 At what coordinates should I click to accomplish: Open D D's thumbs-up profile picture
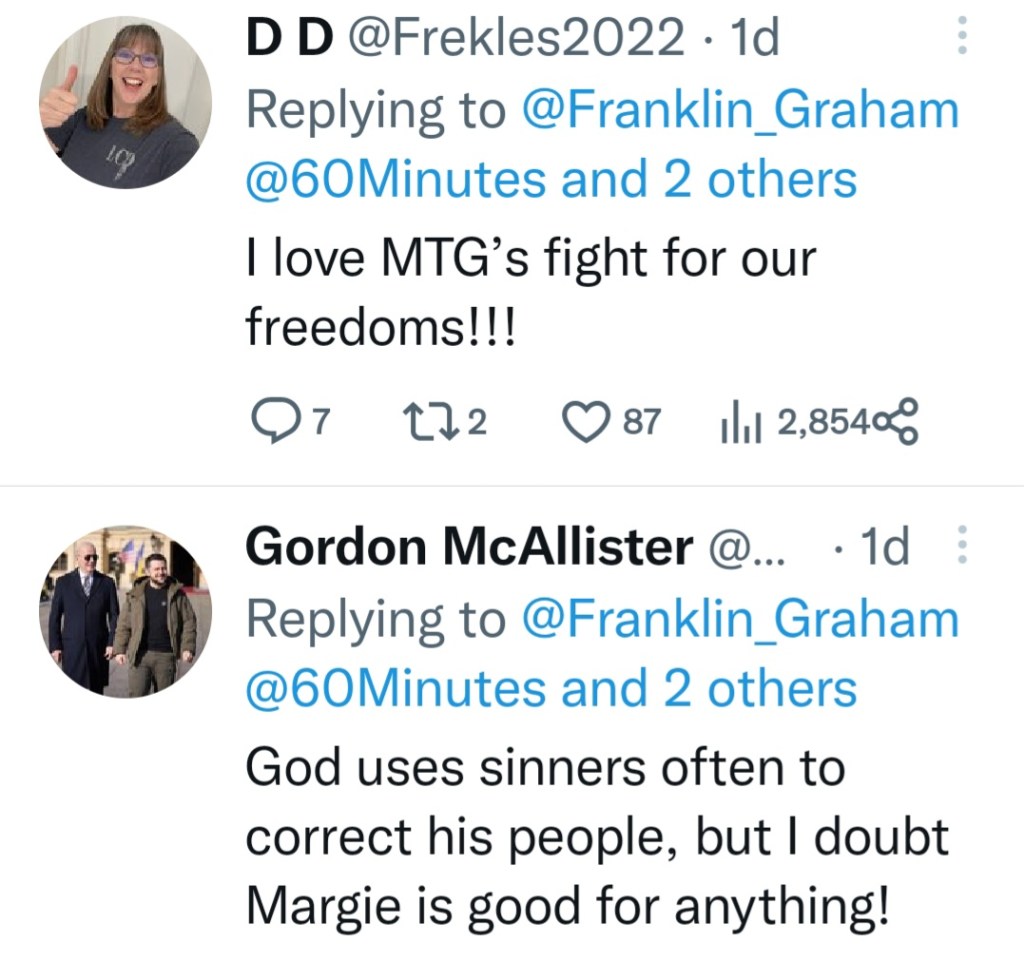tap(126, 102)
